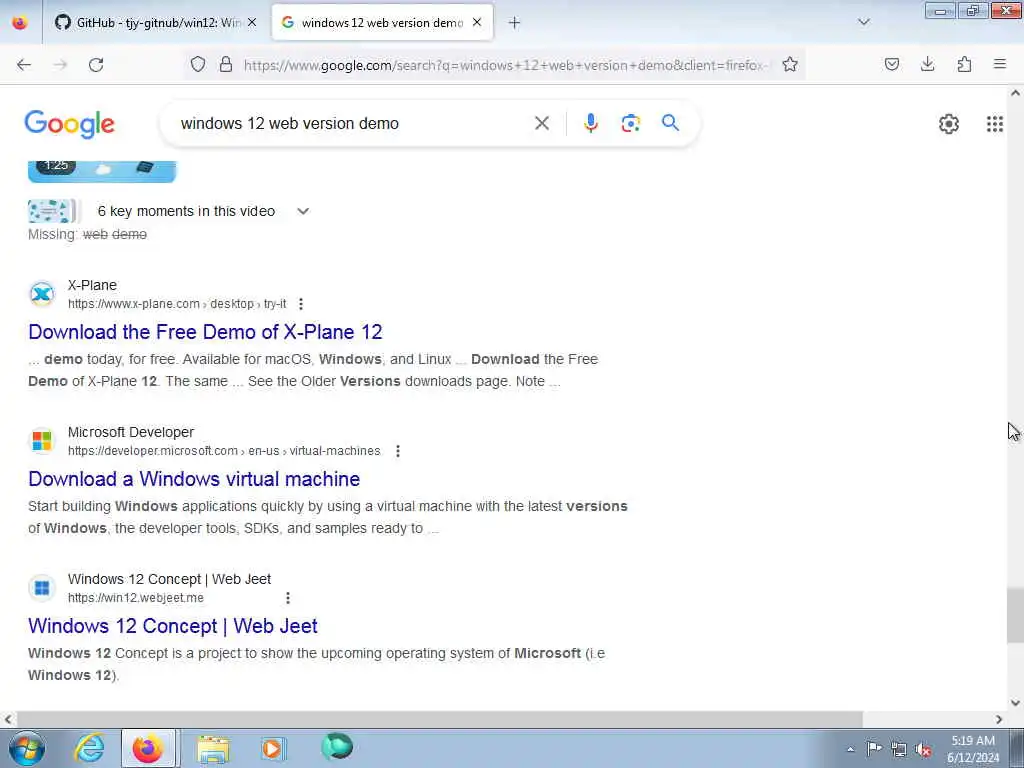This screenshot has width=1024, height=768.
Task: Open Windows Media Player on taskbar
Action: pyautogui.click(x=272, y=748)
